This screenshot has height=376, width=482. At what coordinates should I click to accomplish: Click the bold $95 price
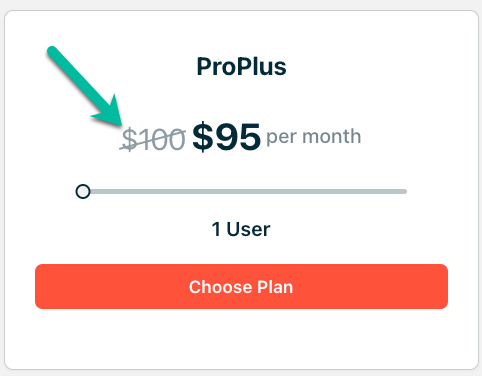(226, 137)
